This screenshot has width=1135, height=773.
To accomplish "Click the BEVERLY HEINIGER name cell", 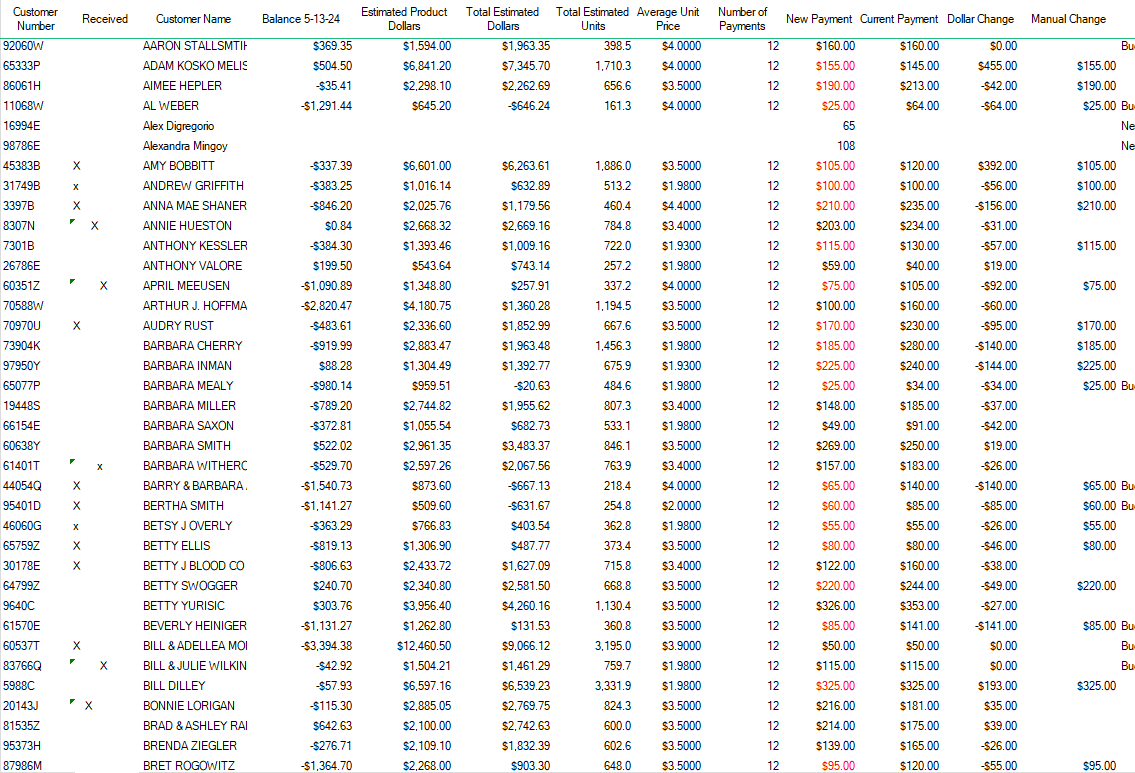I will point(195,626).
